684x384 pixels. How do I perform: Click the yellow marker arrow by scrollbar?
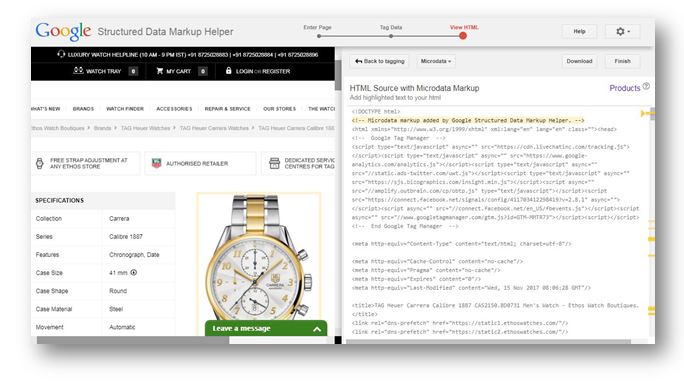pos(644,113)
